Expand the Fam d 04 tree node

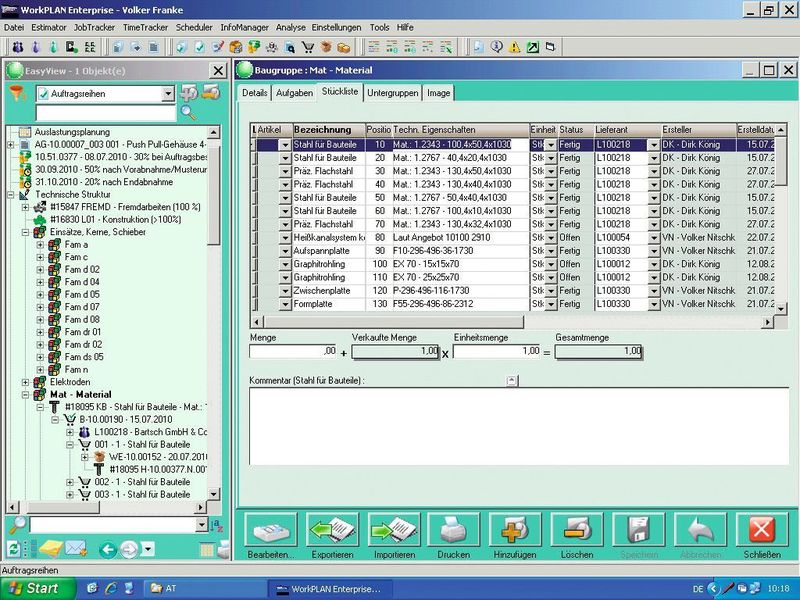[40, 282]
